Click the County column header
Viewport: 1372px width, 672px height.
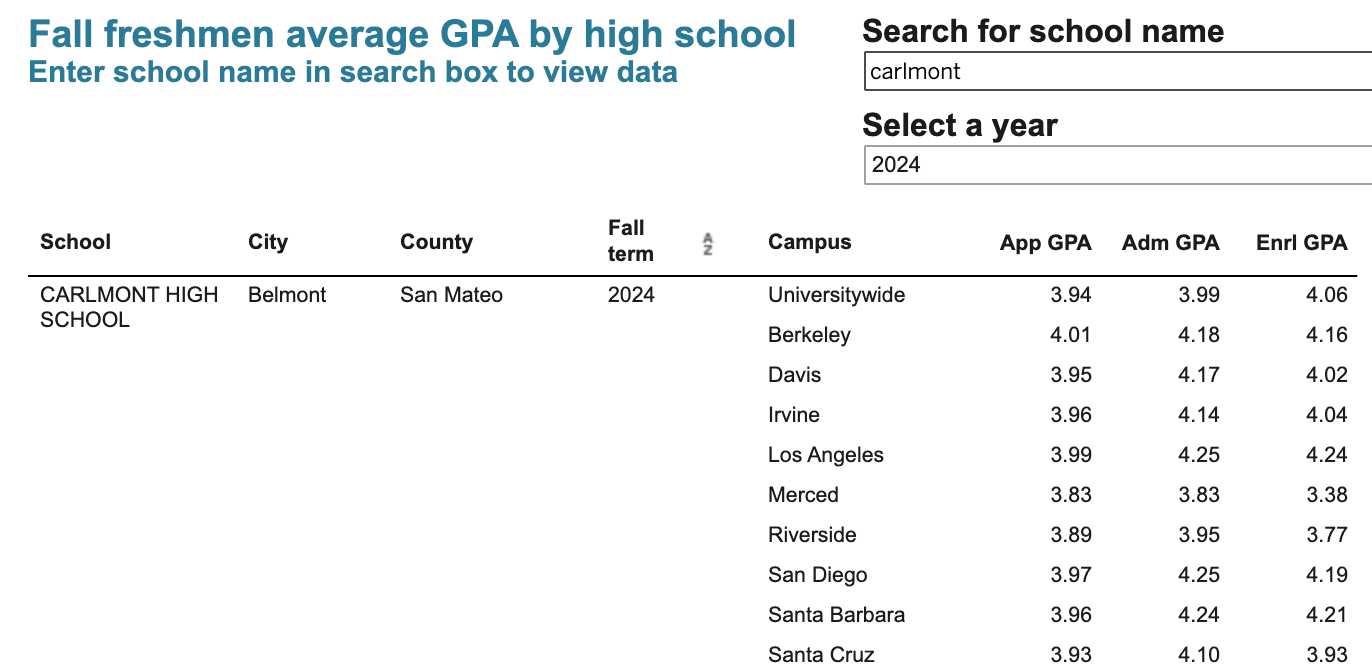(x=436, y=242)
